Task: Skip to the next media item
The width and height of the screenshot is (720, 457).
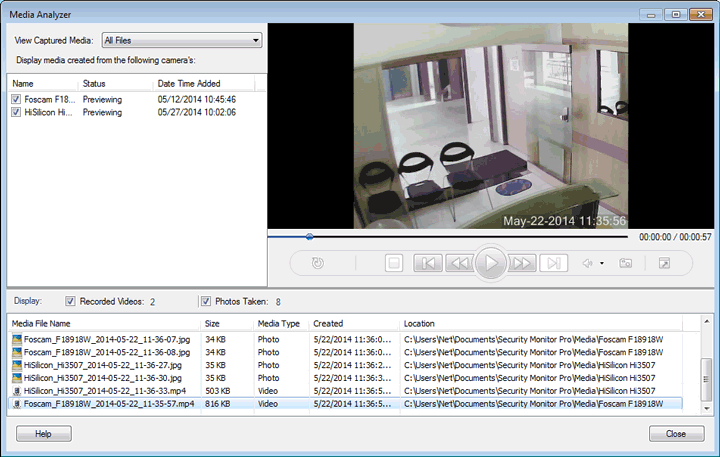Action: point(553,263)
